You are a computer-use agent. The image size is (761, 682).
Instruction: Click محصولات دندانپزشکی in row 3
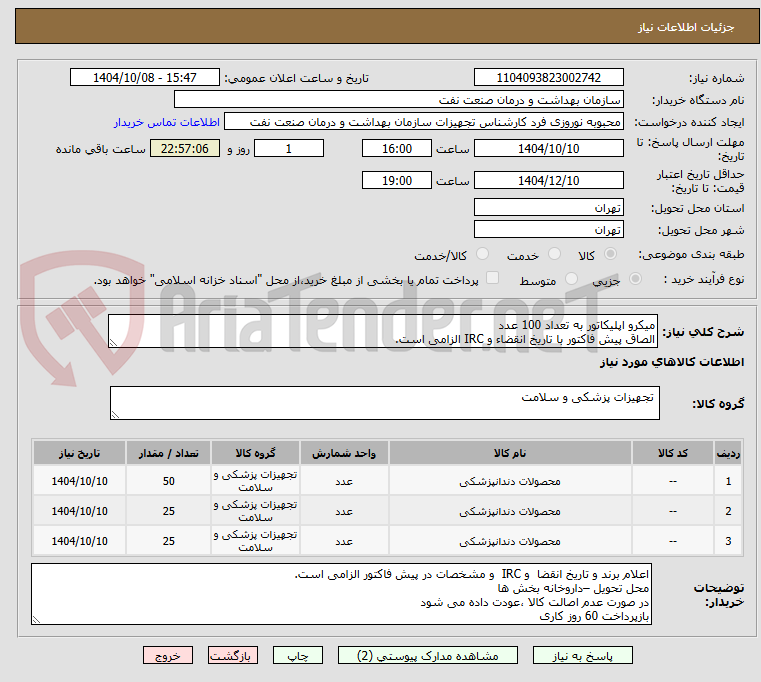510,541
